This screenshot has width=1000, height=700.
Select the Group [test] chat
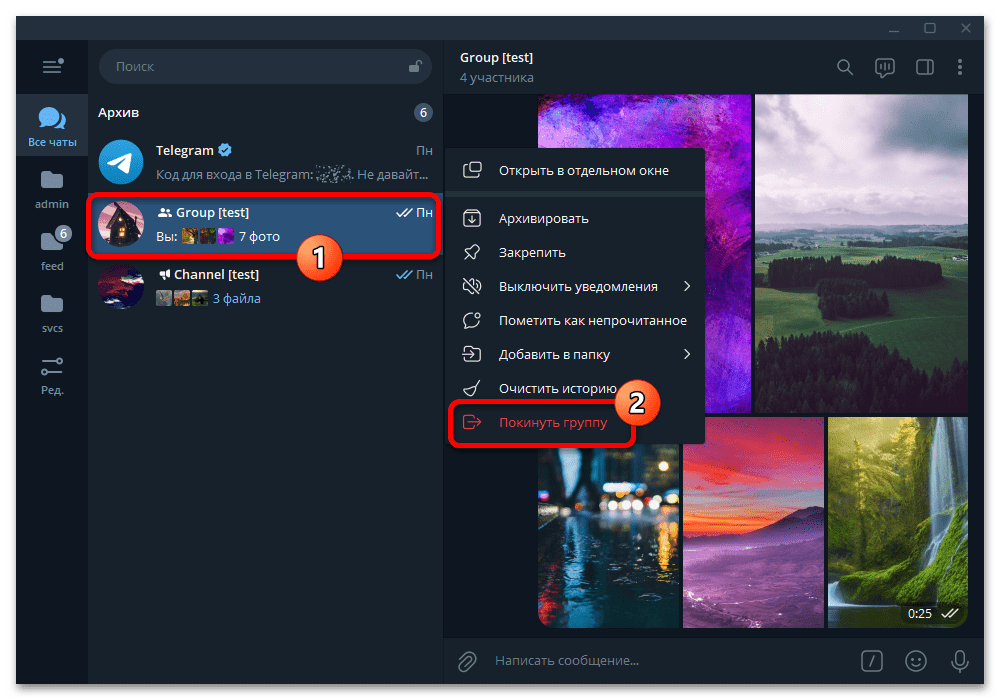[x=265, y=224]
